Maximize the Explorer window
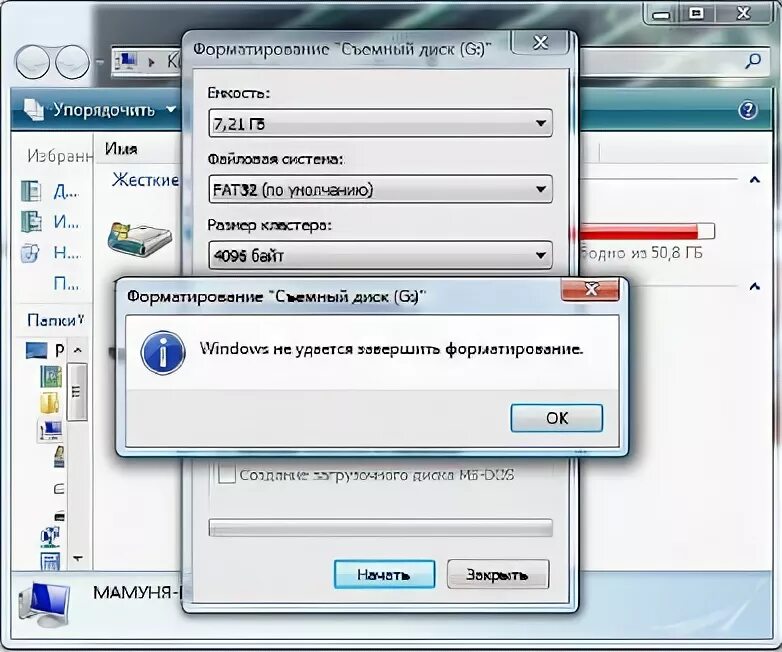This screenshot has width=782, height=652. (x=697, y=14)
